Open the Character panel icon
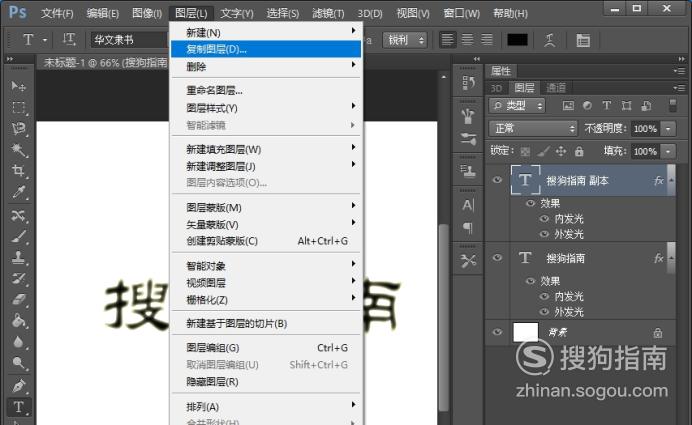Screen dimensions: 692x425 (x=468, y=205)
